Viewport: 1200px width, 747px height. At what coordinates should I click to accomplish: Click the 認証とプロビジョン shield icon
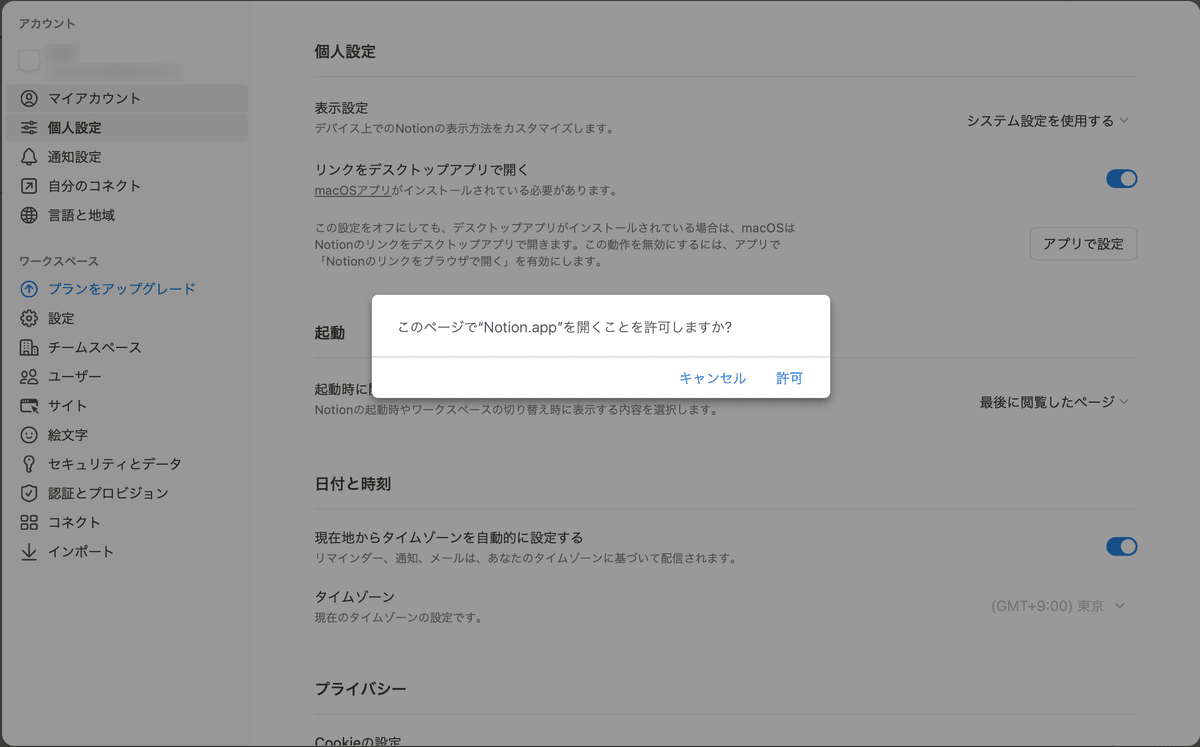coord(29,493)
